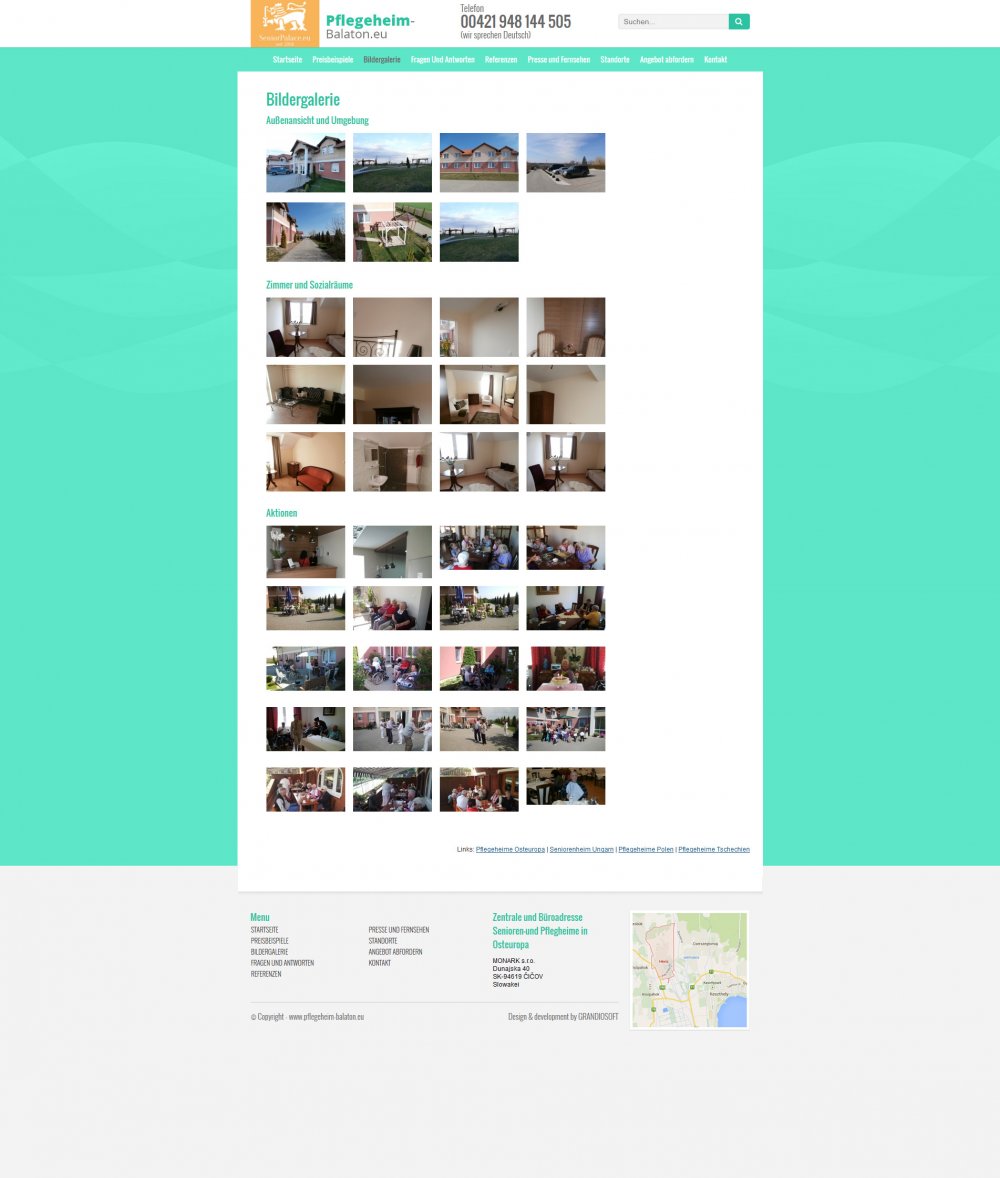Image resolution: width=1000 pixels, height=1178 pixels.
Task: Open the wood-paneled room with chairs photo
Action: coord(566,327)
